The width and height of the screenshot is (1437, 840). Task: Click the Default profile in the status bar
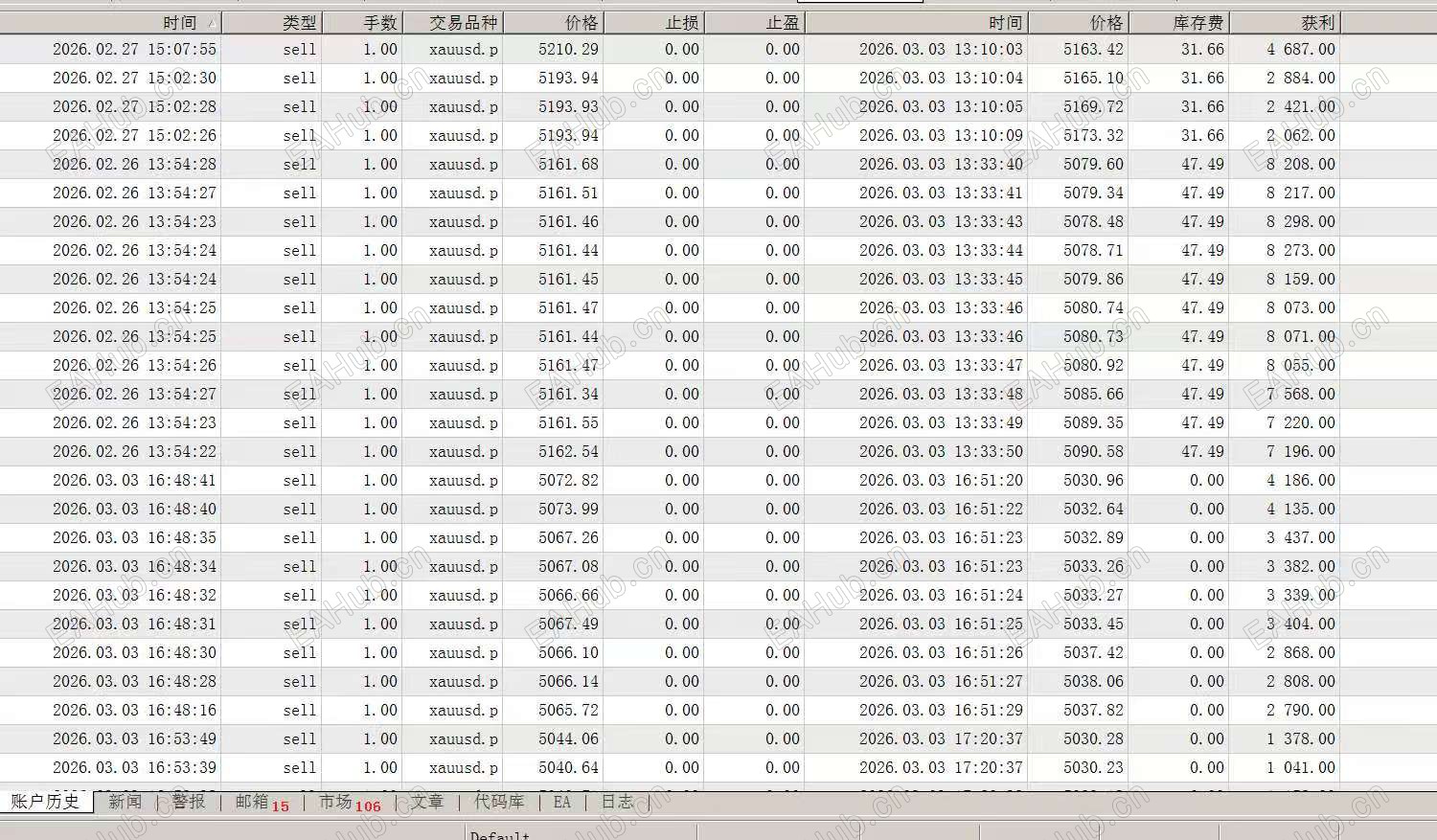500,834
